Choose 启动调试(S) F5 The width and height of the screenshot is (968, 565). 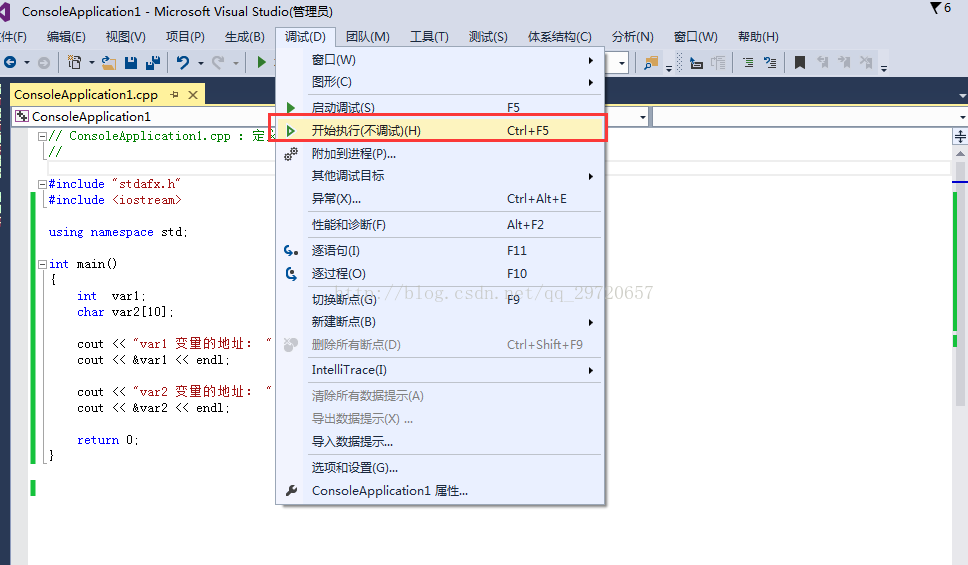click(440, 107)
